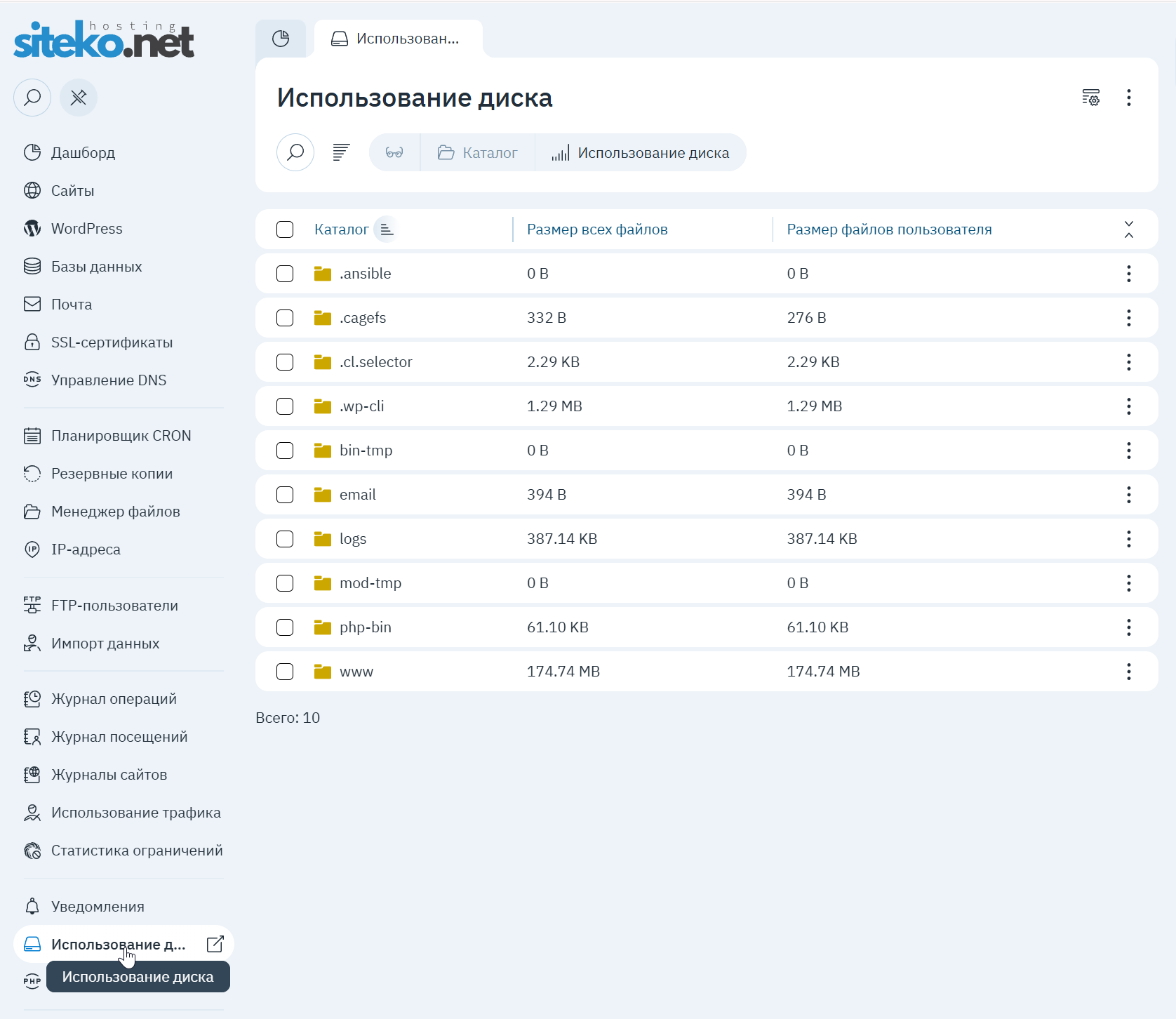Check the logs row checkbox

point(285,539)
